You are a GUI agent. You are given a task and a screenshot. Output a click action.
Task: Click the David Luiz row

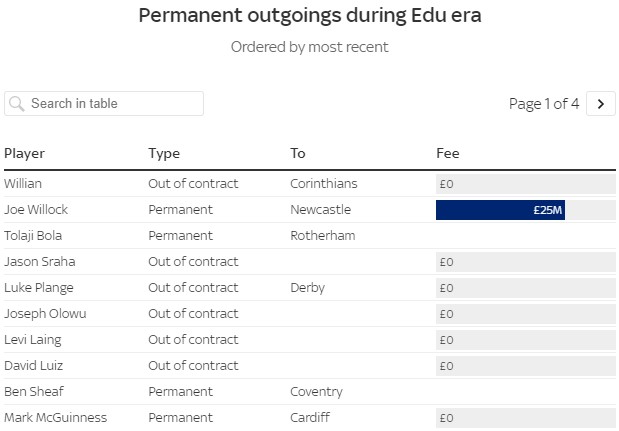pyautogui.click(x=34, y=366)
